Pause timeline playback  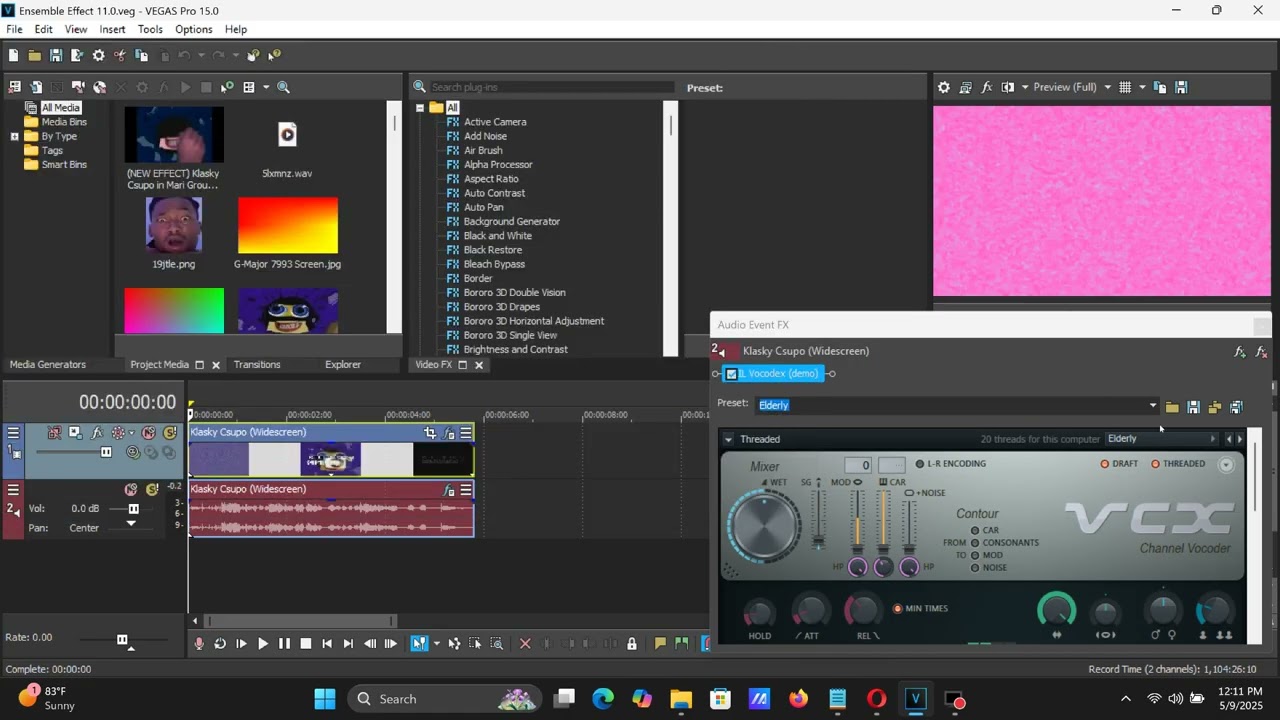pyautogui.click(x=284, y=644)
